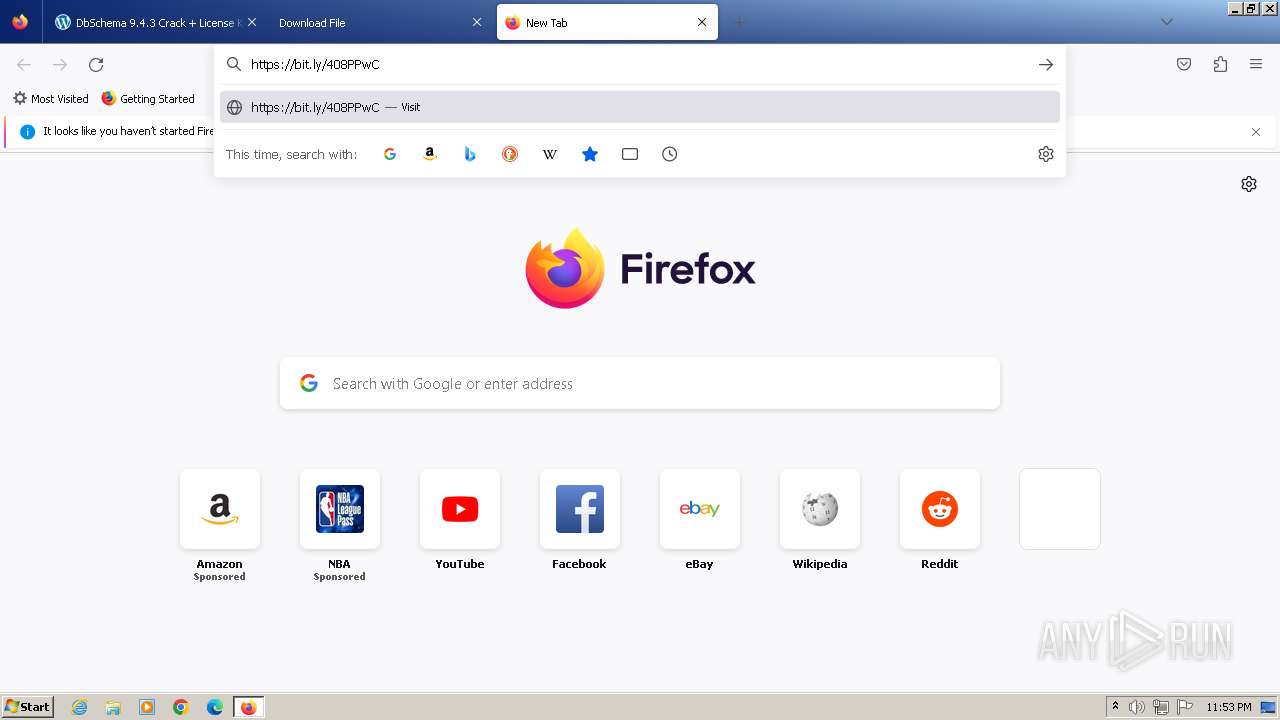Search this time with Amazon
1280x720 pixels.
click(430, 154)
